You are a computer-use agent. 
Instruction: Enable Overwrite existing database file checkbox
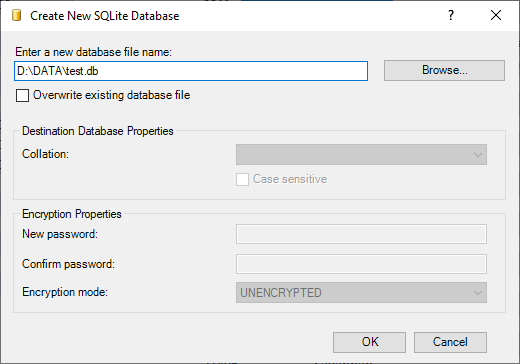point(22,95)
